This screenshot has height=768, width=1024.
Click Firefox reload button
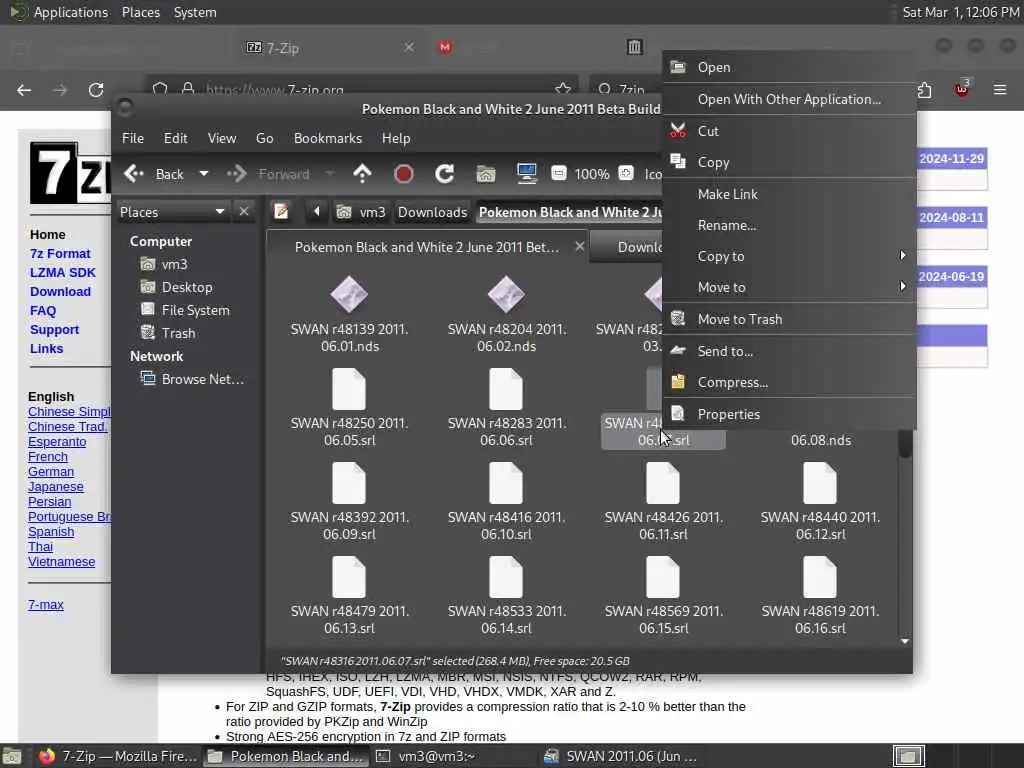(96, 89)
